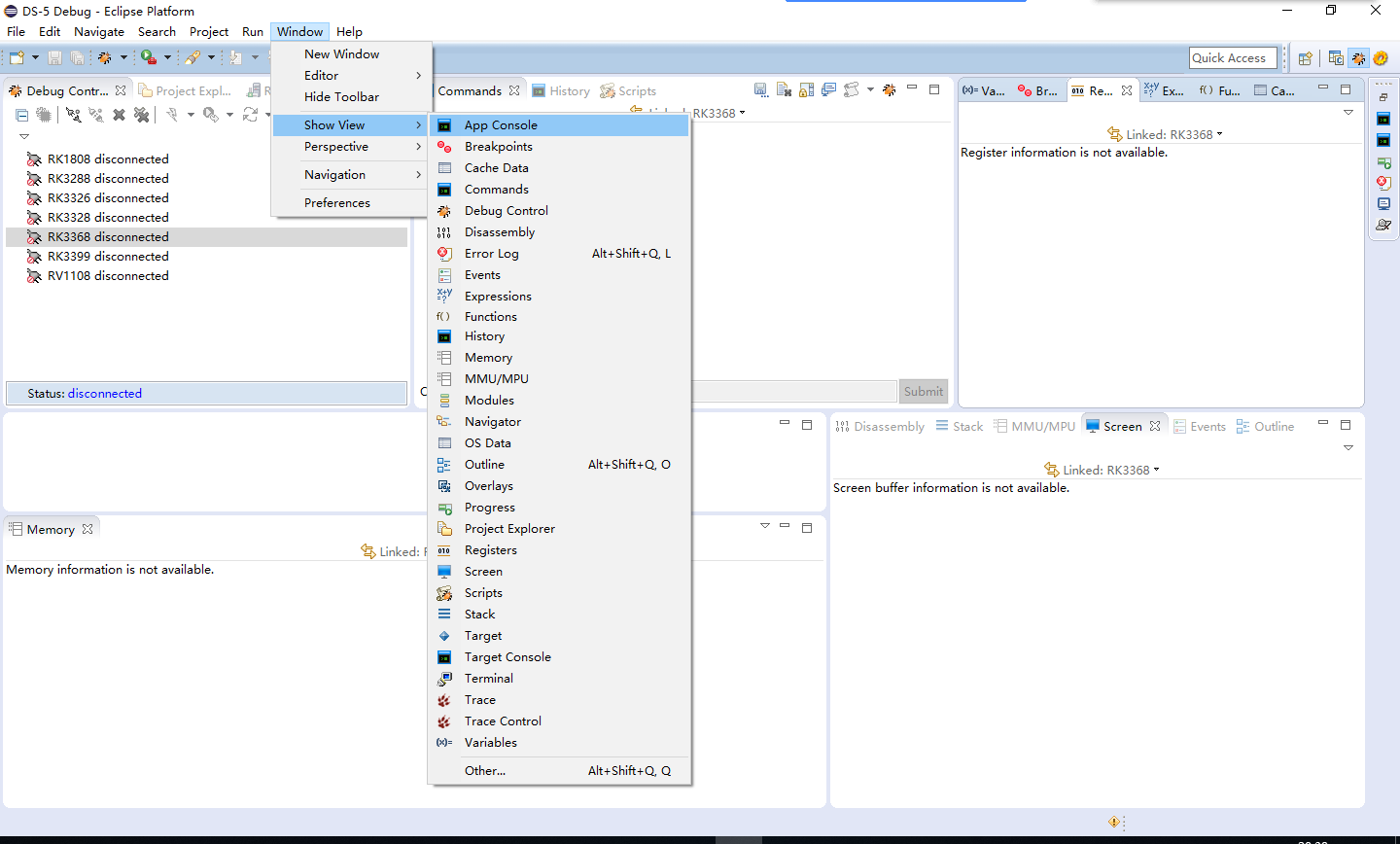Click the Submit button
1400x844 pixels.
point(923,392)
